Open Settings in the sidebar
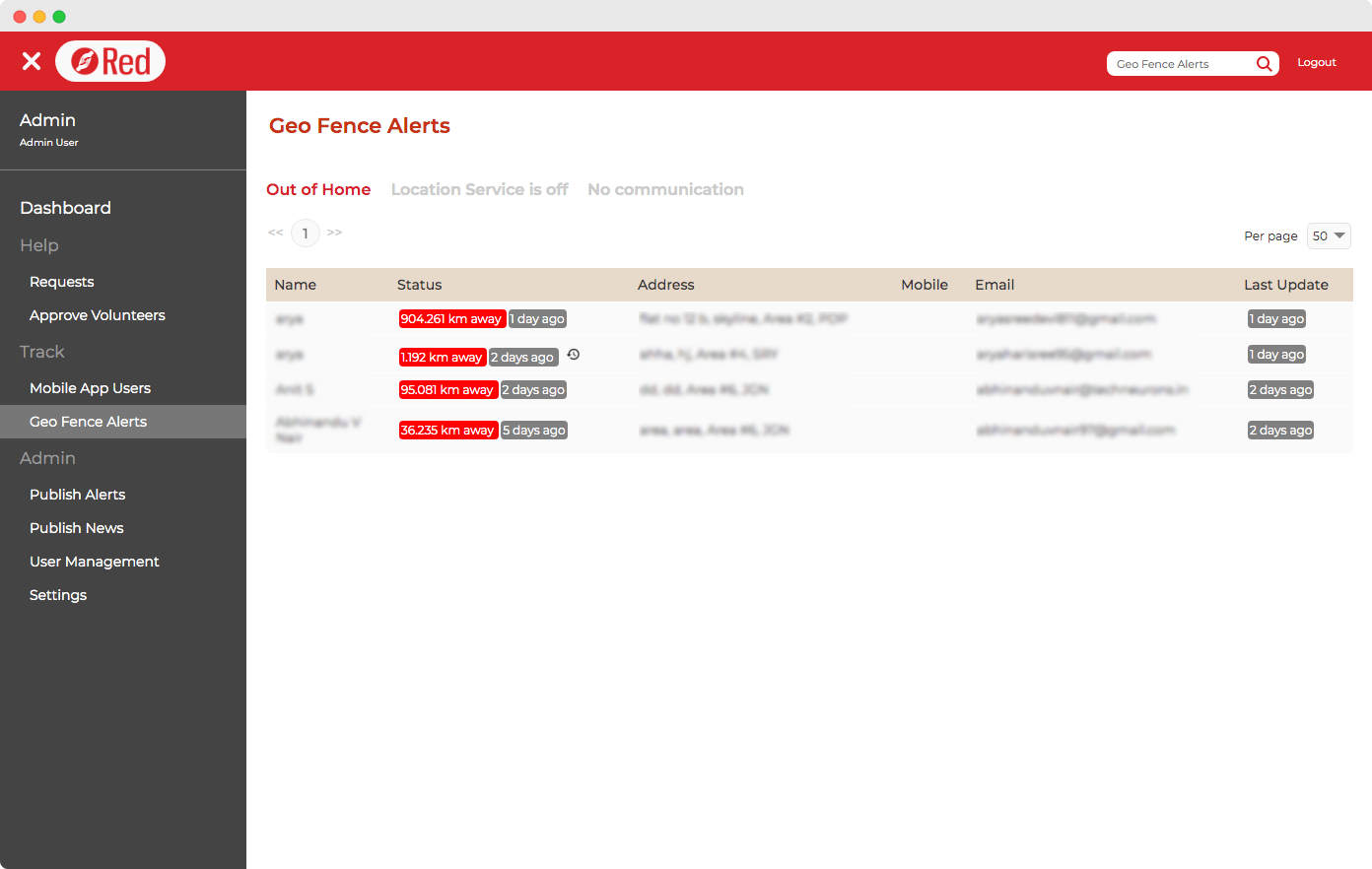Viewport: 1372px width, 869px height. (58, 595)
